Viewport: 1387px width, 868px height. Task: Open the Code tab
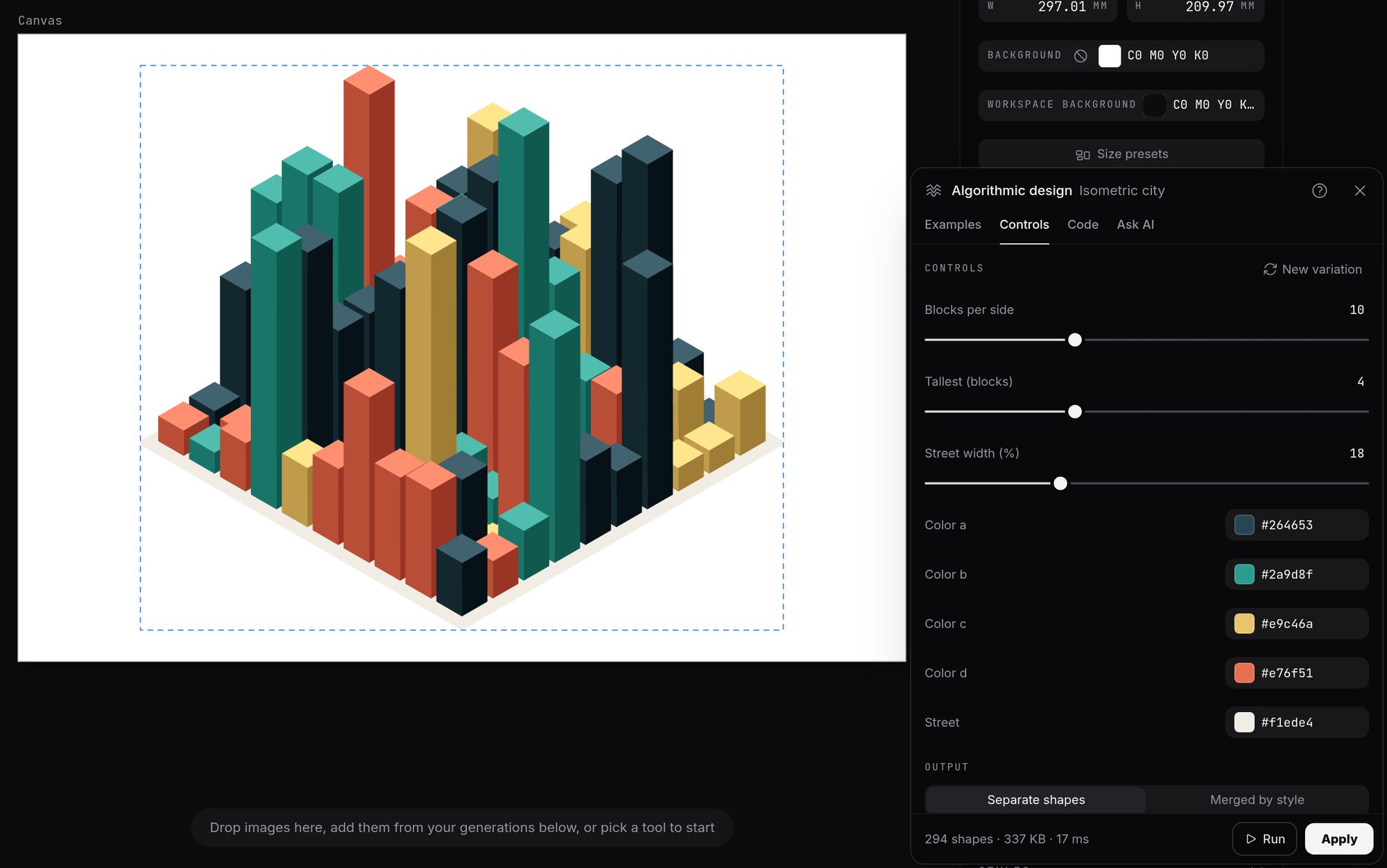coord(1083,225)
